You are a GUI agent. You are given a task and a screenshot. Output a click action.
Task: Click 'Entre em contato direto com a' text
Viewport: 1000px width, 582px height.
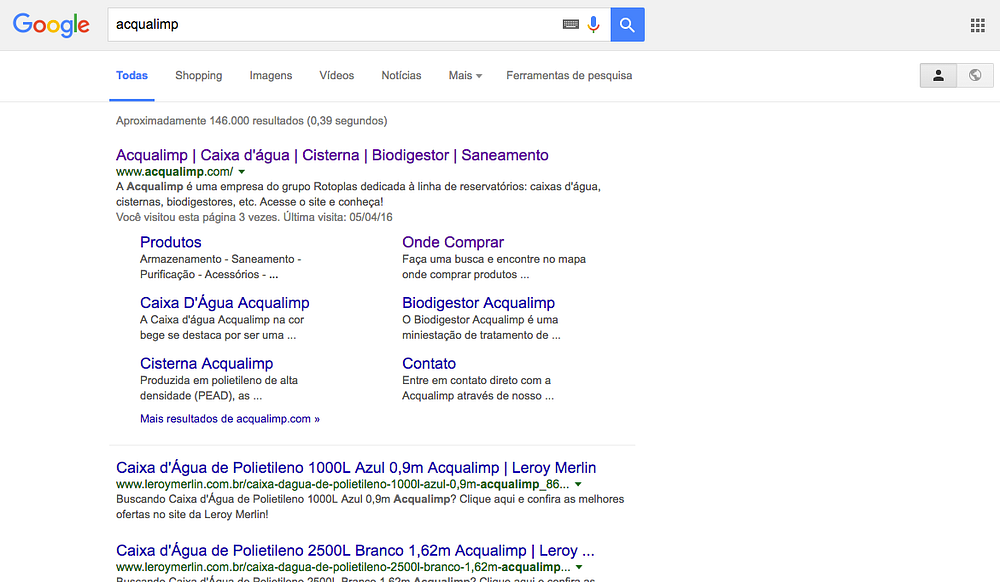coord(476,381)
